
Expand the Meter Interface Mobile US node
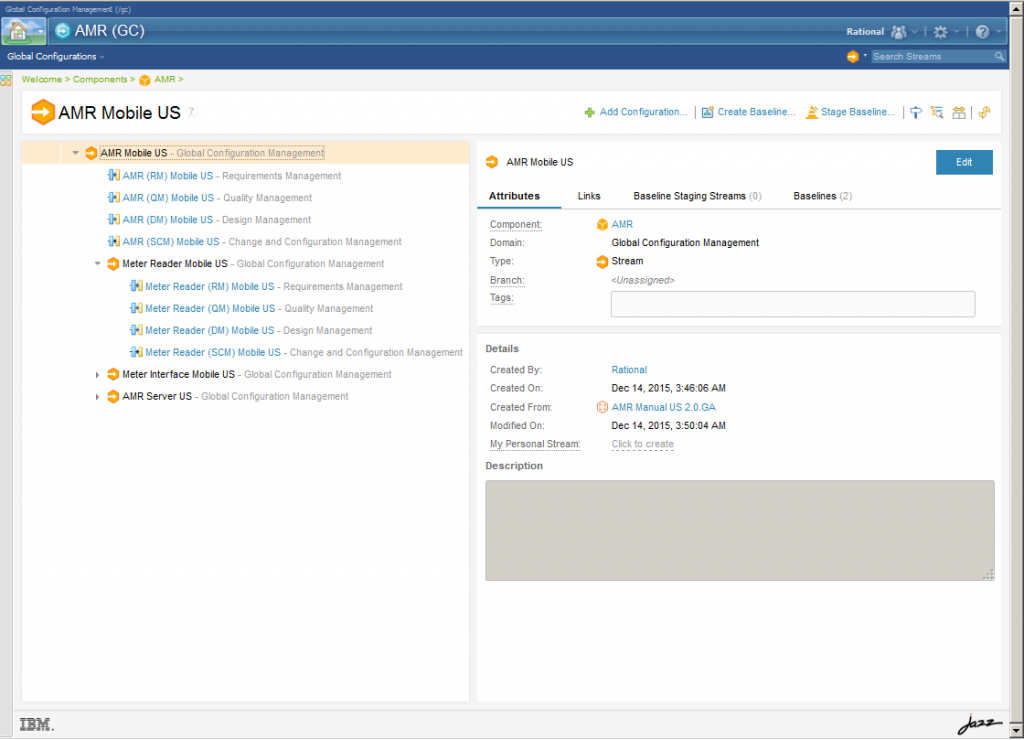pos(97,375)
